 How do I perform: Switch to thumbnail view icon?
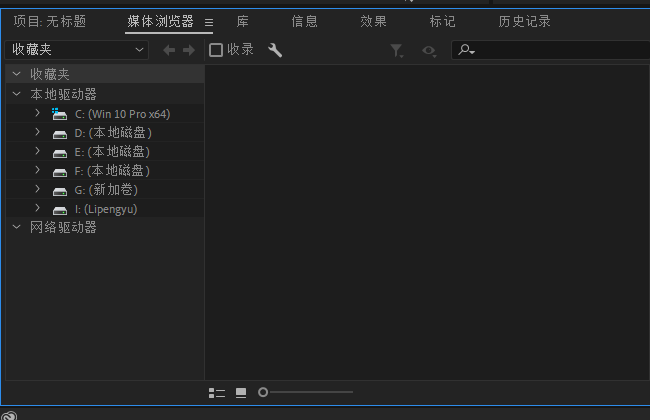241,393
